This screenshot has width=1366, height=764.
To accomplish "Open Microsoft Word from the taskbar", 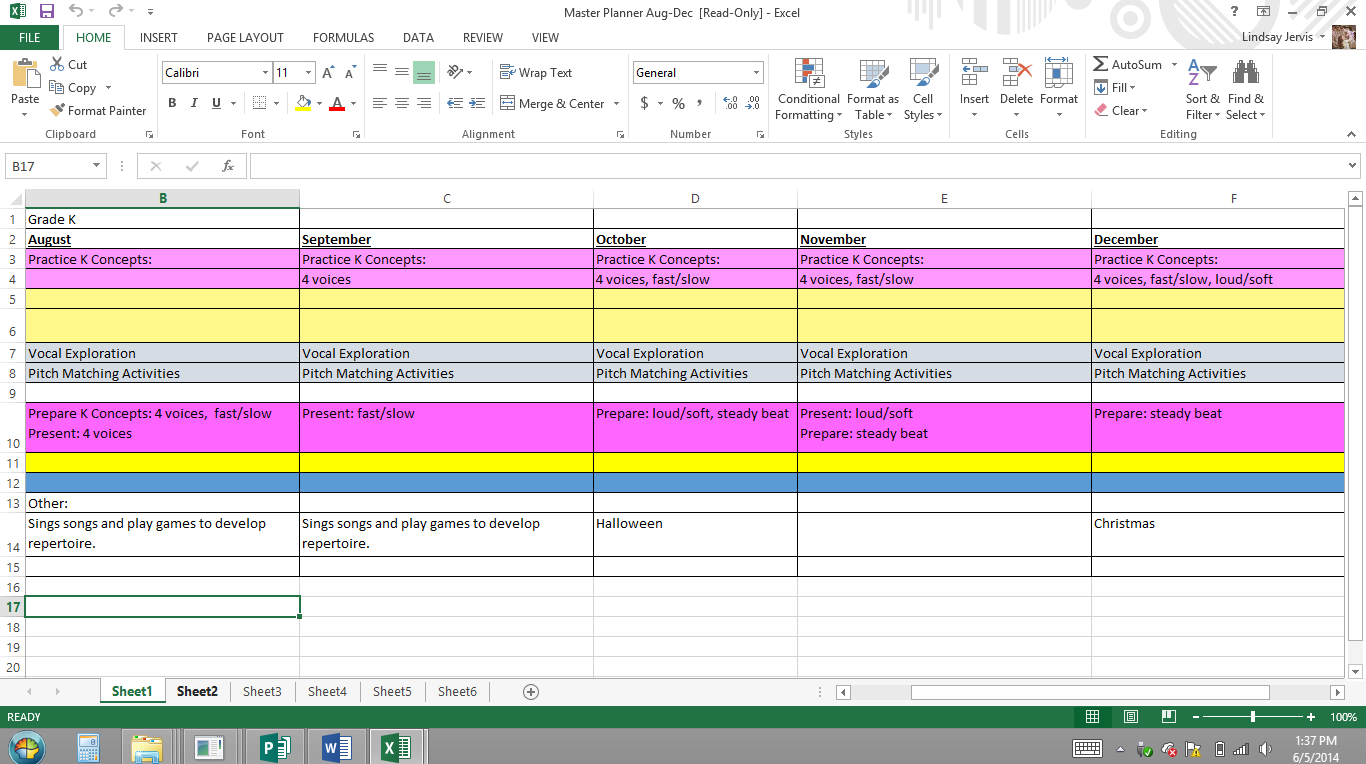I will pyautogui.click(x=335, y=746).
